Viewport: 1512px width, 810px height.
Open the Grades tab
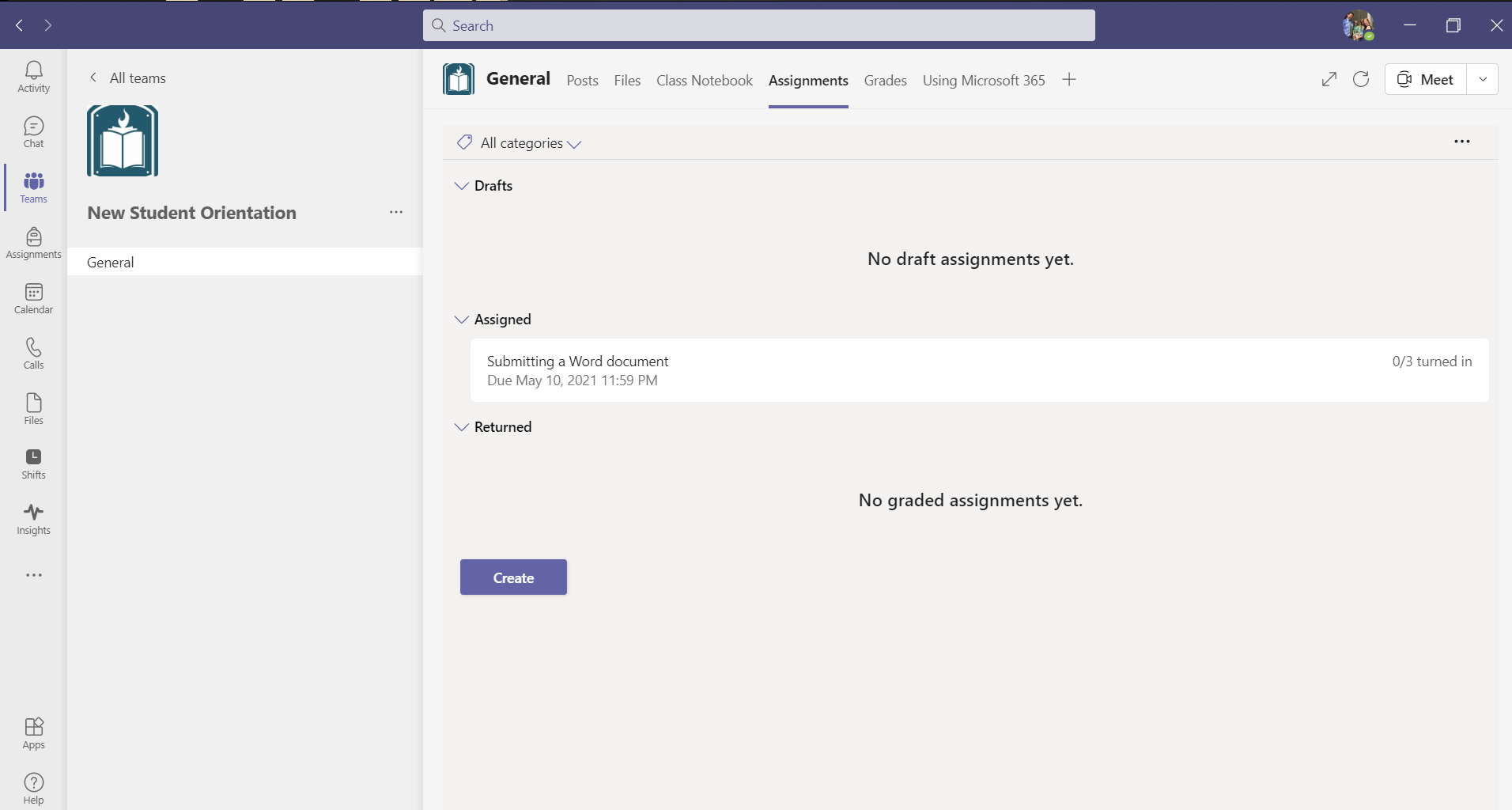pyautogui.click(x=885, y=81)
